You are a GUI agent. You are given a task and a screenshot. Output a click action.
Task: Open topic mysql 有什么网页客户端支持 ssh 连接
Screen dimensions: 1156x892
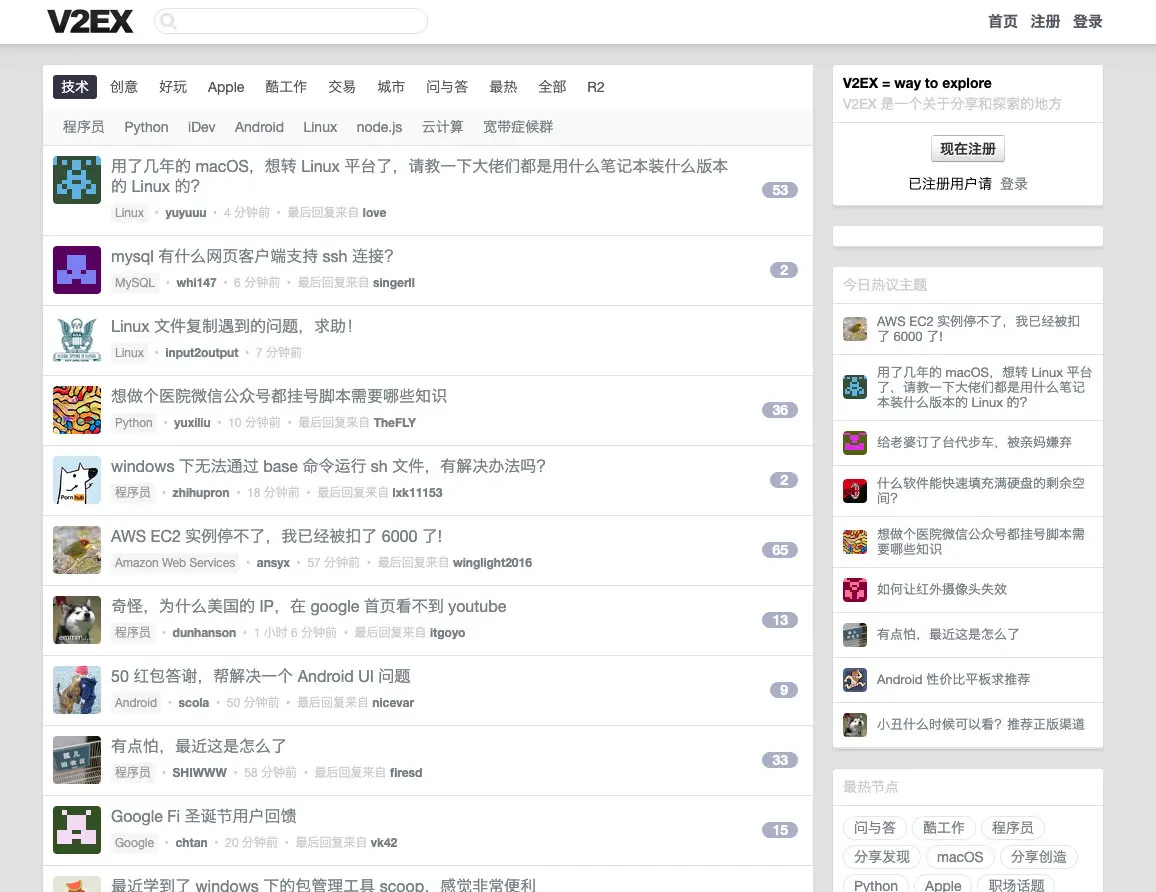coord(252,256)
